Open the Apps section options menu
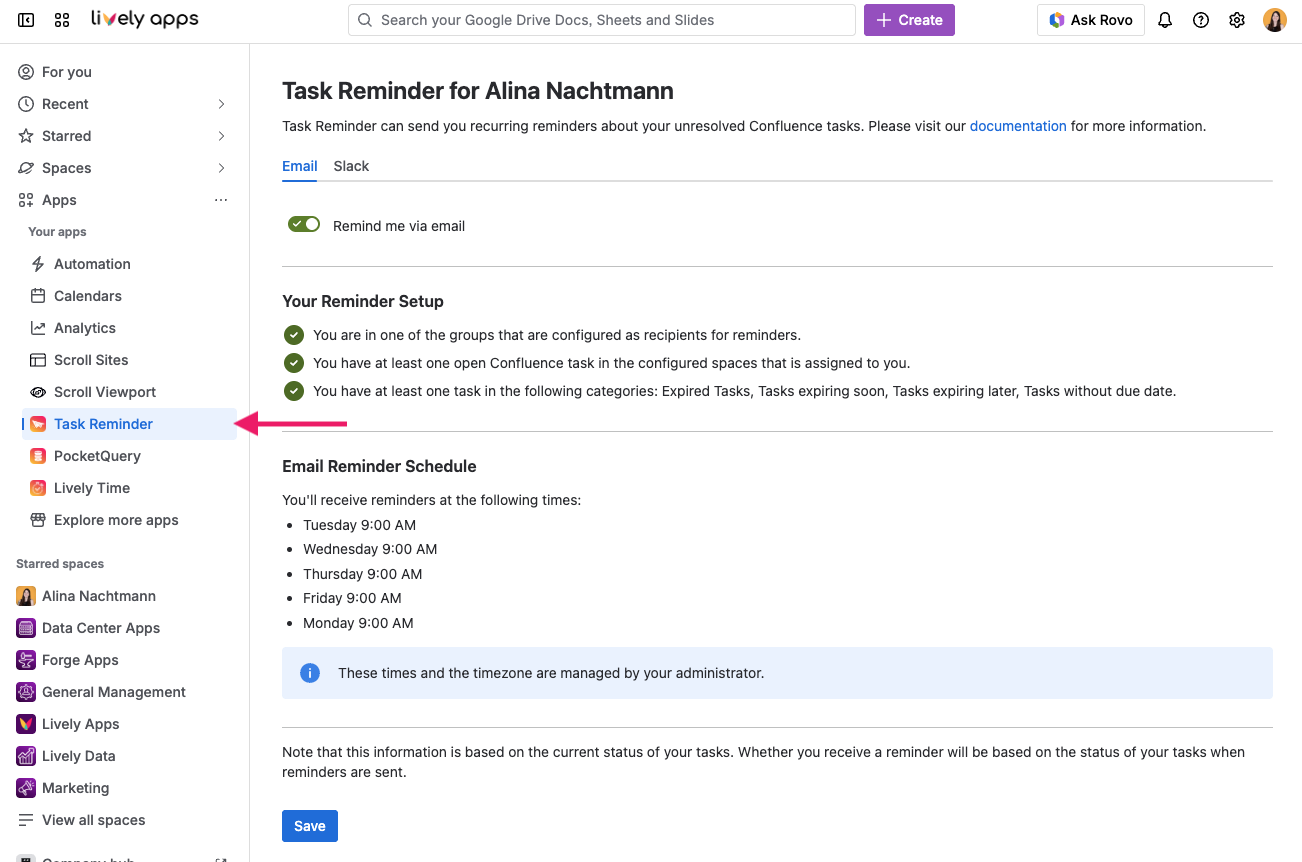 (220, 199)
